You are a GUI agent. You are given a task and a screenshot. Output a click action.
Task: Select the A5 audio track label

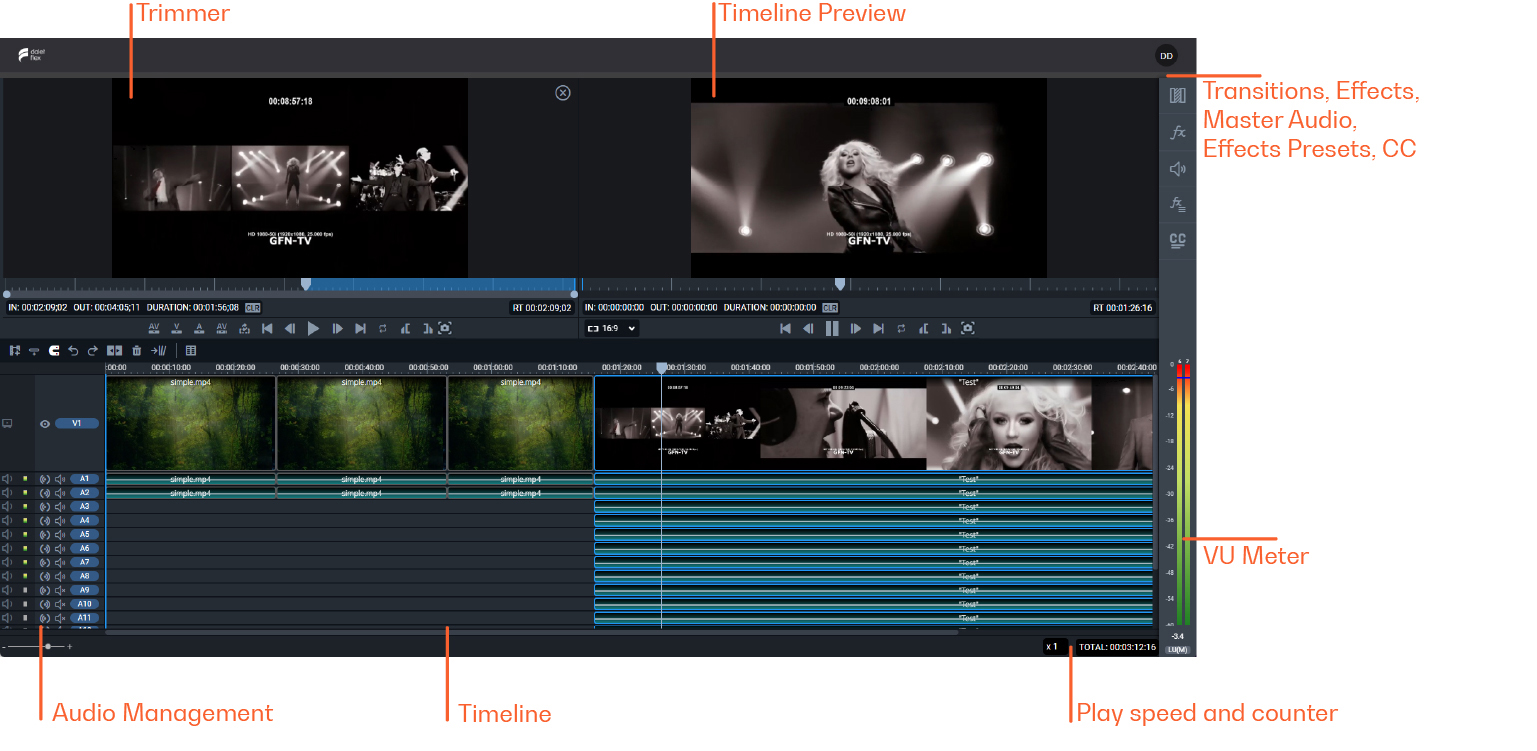(84, 534)
